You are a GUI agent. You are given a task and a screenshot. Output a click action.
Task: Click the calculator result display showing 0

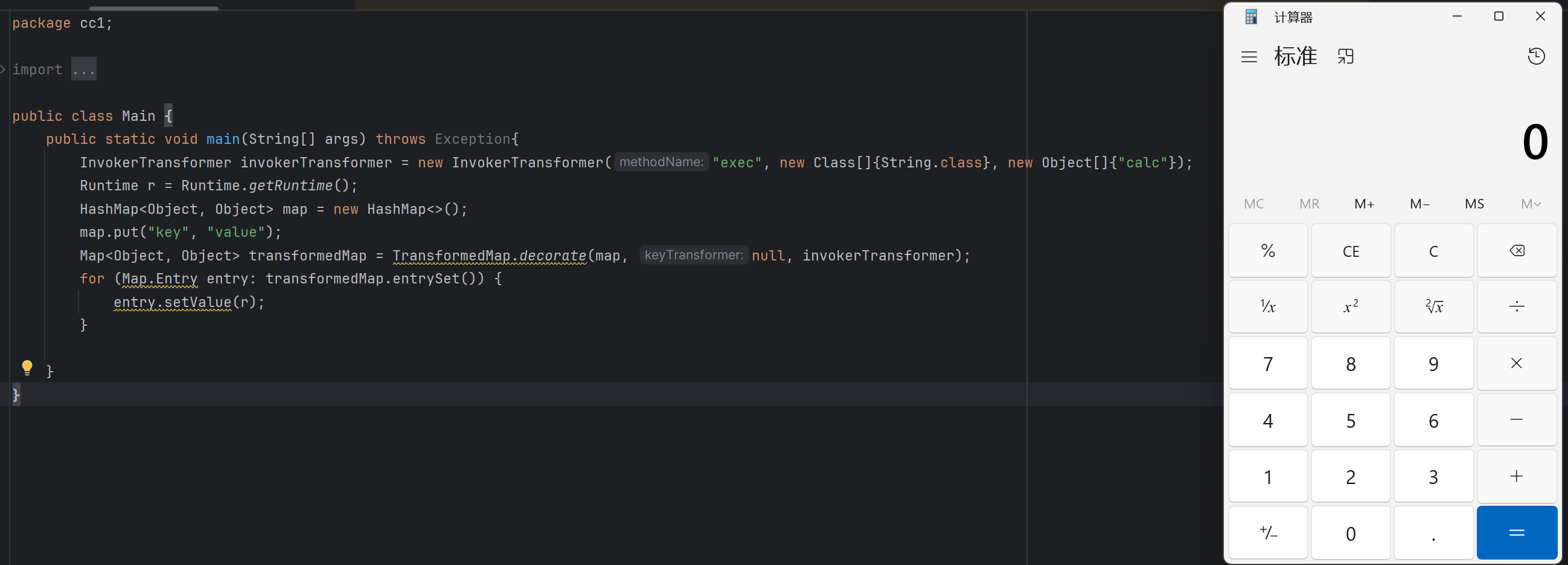[1535, 142]
